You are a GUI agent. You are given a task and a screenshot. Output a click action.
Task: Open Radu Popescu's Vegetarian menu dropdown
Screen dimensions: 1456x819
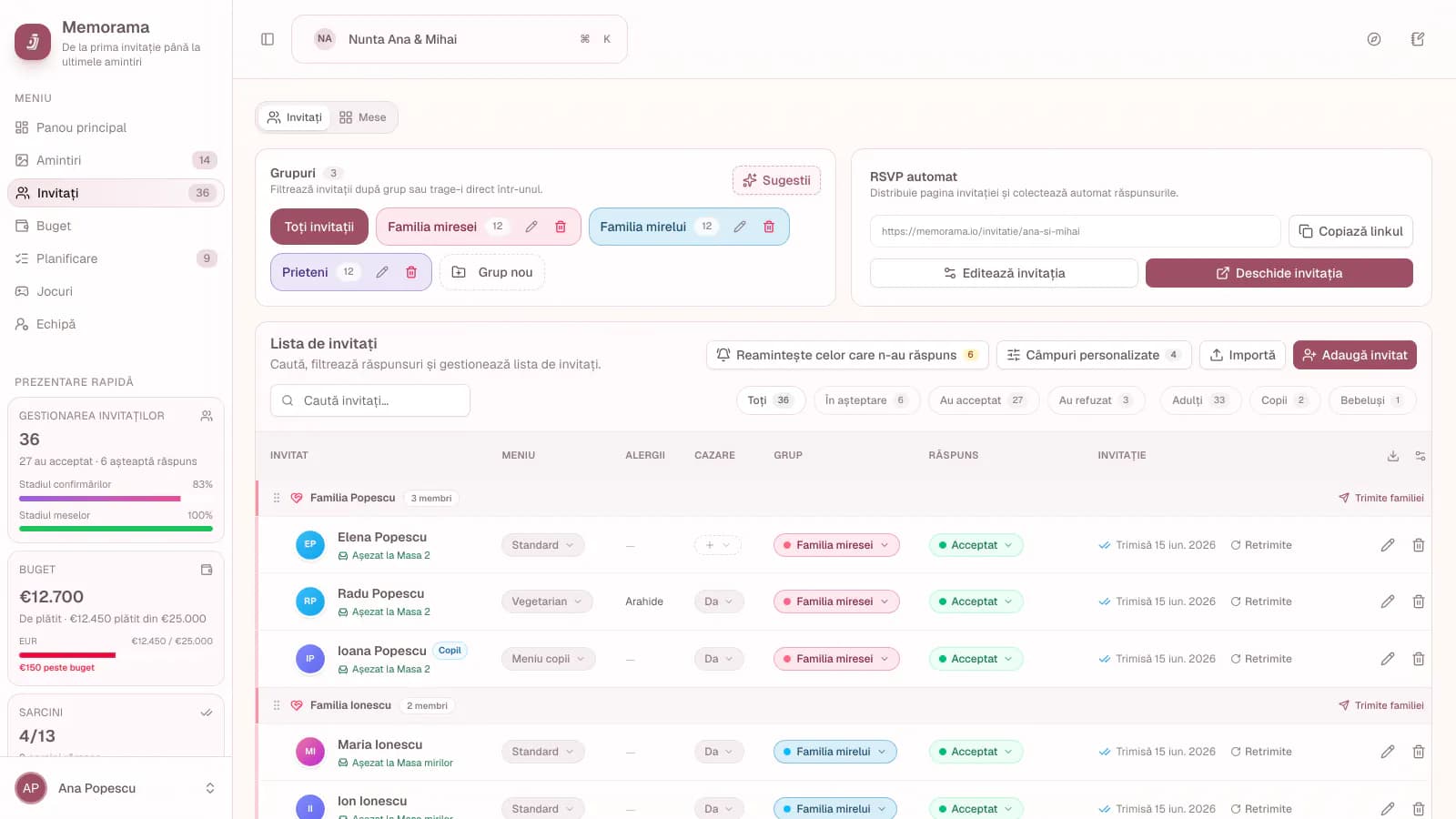[x=547, y=602]
